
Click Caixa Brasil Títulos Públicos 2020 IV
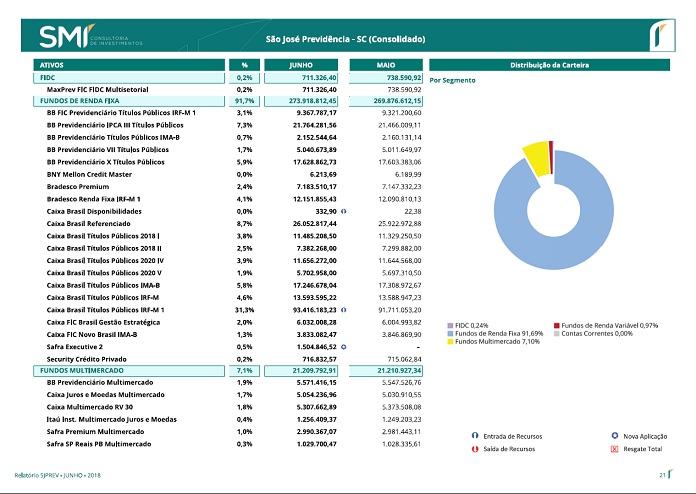[105, 261]
